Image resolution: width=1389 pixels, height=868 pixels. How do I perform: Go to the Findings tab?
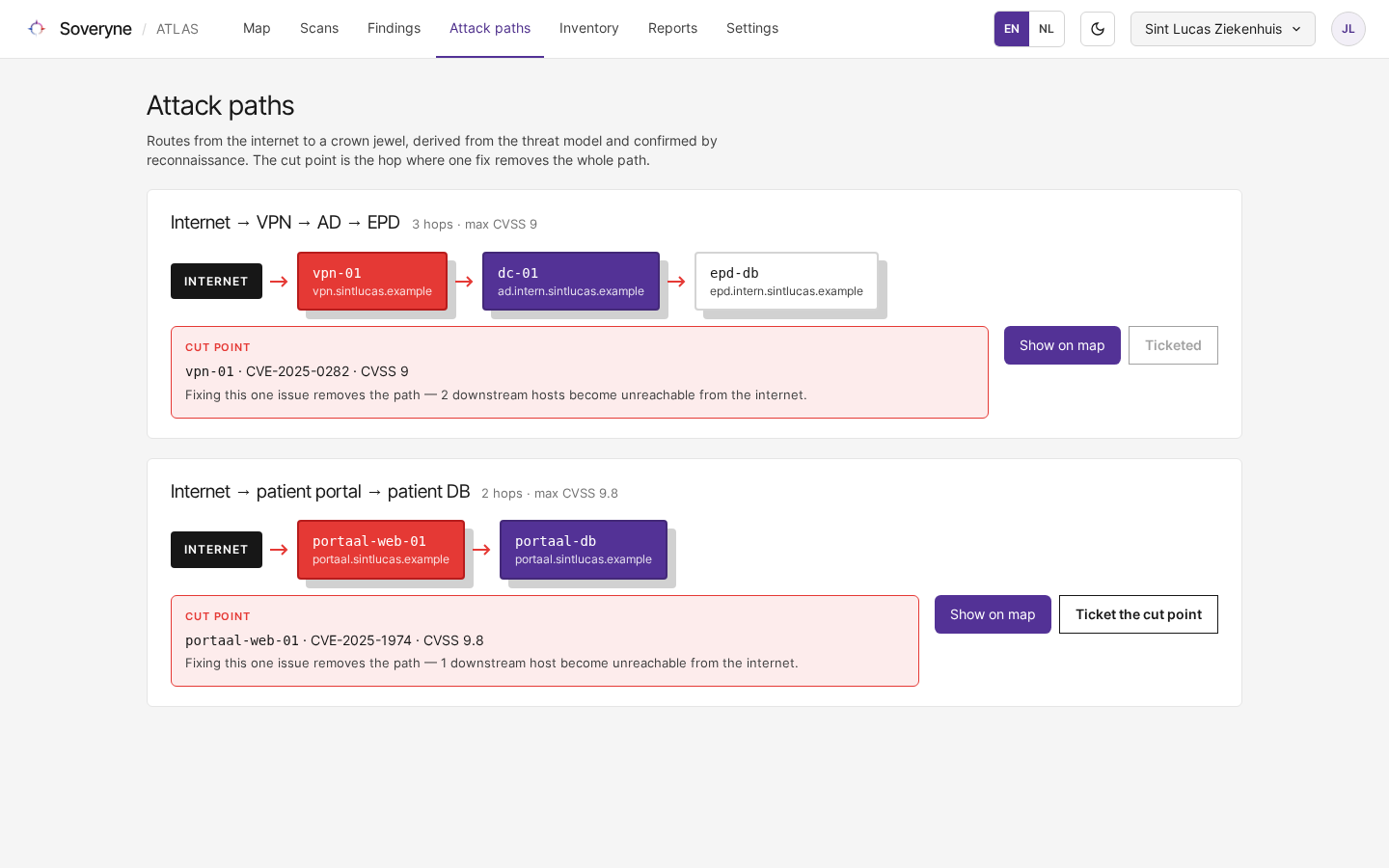394,28
